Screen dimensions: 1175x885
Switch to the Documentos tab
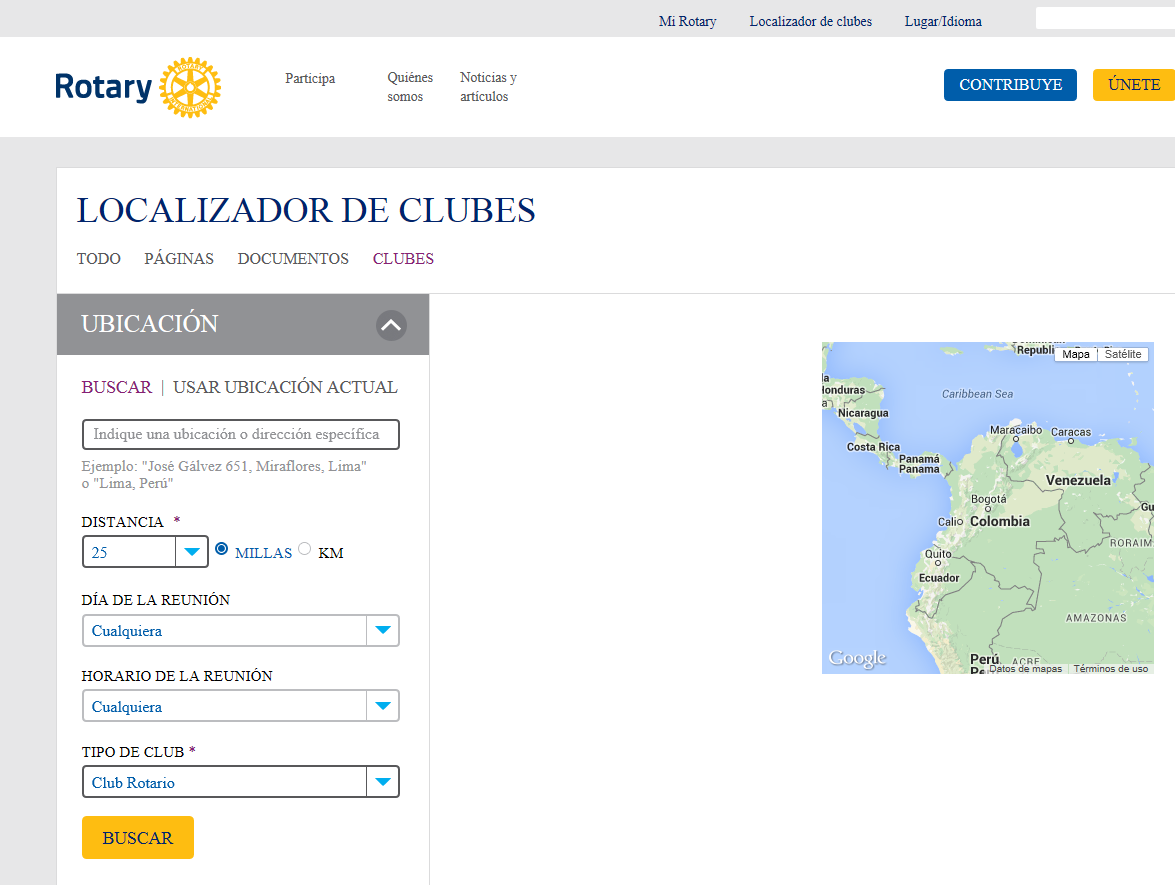click(293, 259)
